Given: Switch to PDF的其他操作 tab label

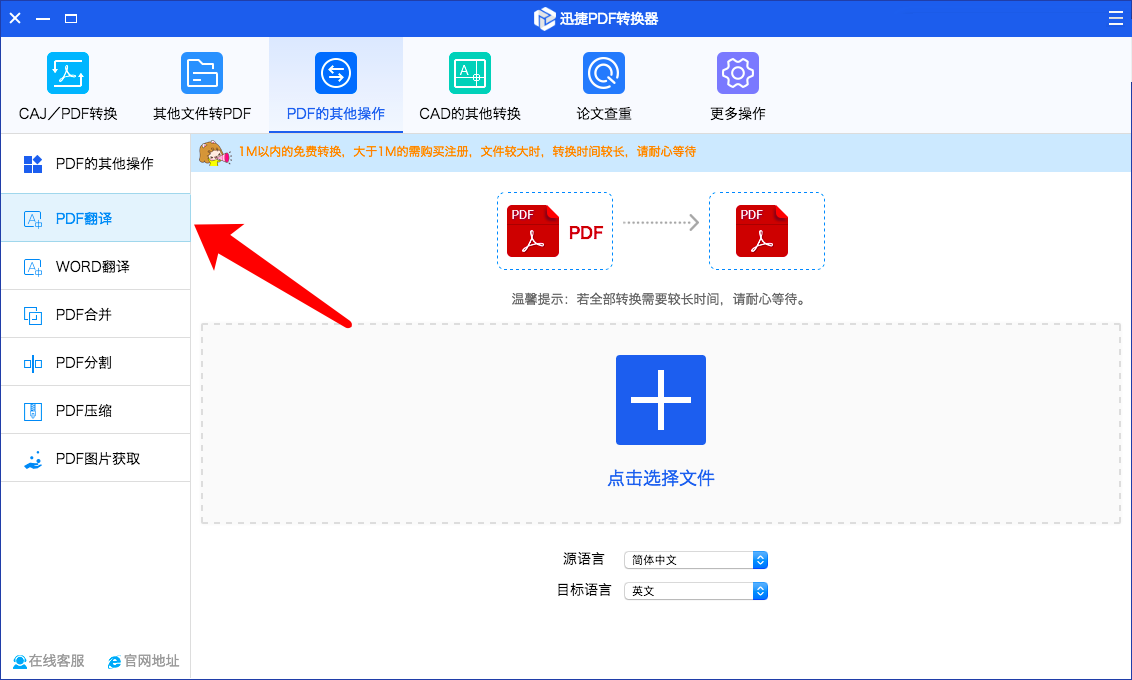Looking at the screenshot, I should [x=336, y=113].
